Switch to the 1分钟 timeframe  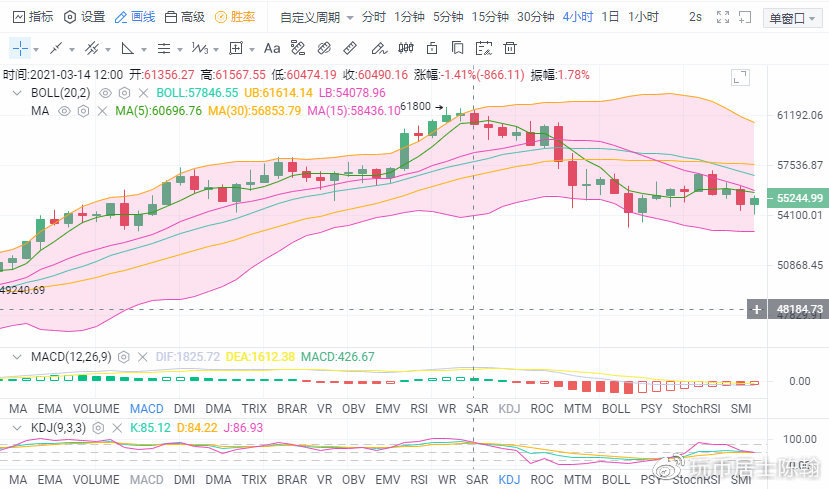coord(409,17)
